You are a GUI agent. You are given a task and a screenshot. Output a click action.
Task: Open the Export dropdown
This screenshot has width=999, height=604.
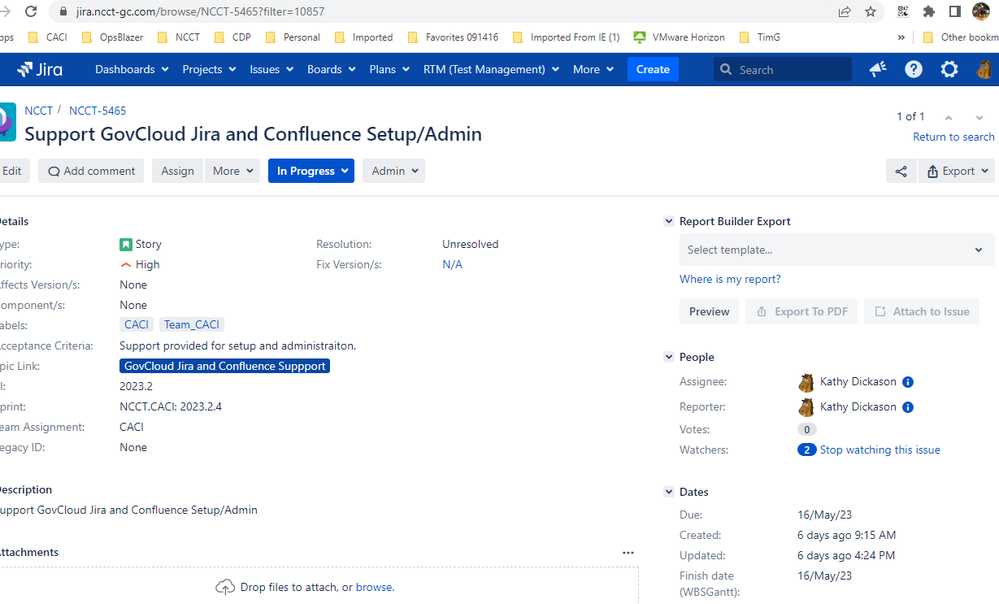[957, 171]
